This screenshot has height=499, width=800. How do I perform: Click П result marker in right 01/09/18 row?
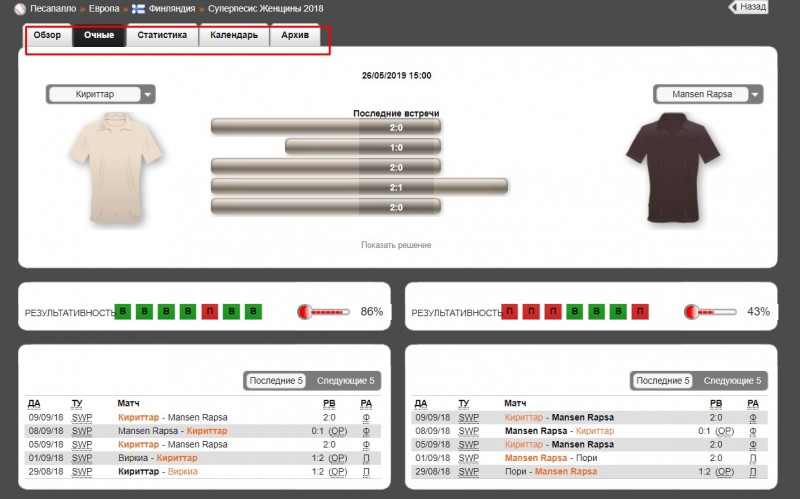[753, 458]
